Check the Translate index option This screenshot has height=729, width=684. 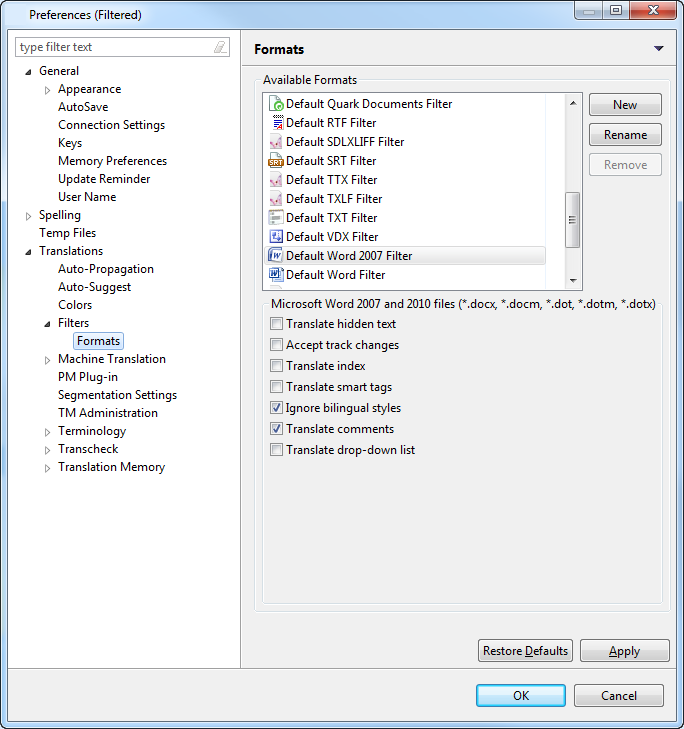click(x=276, y=366)
